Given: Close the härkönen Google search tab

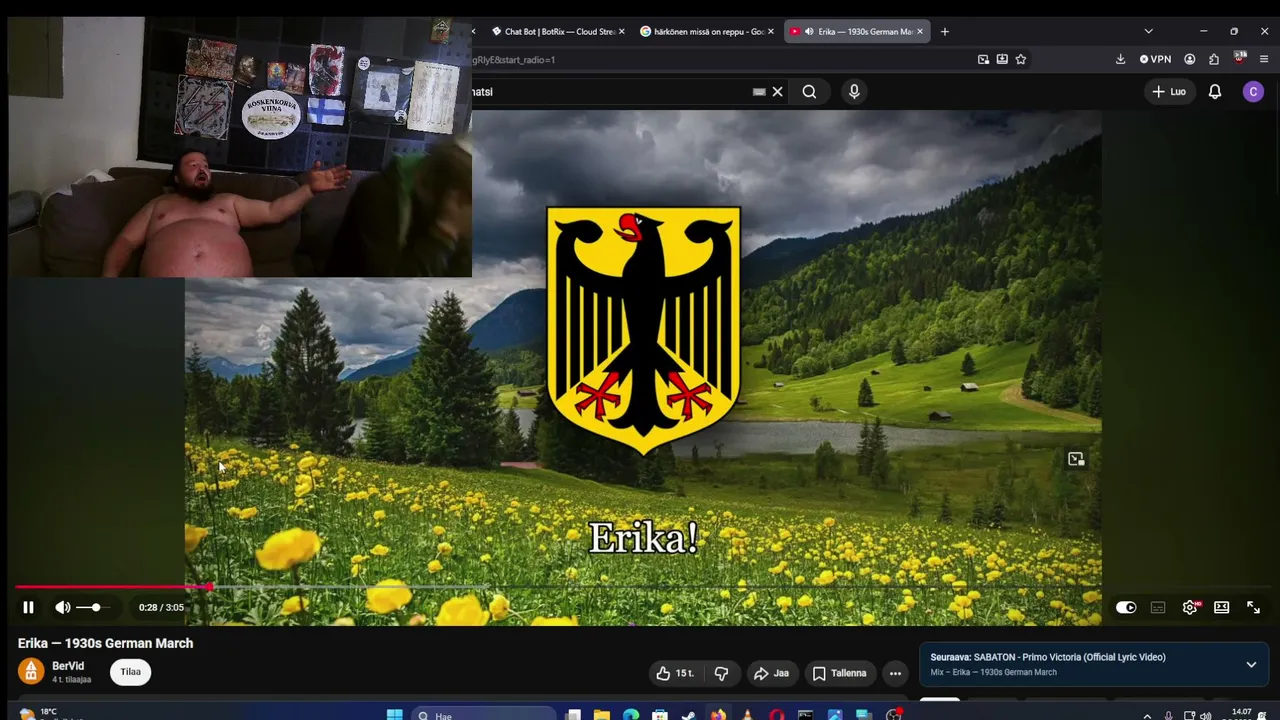Looking at the screenshot, I should click(771, 32).
